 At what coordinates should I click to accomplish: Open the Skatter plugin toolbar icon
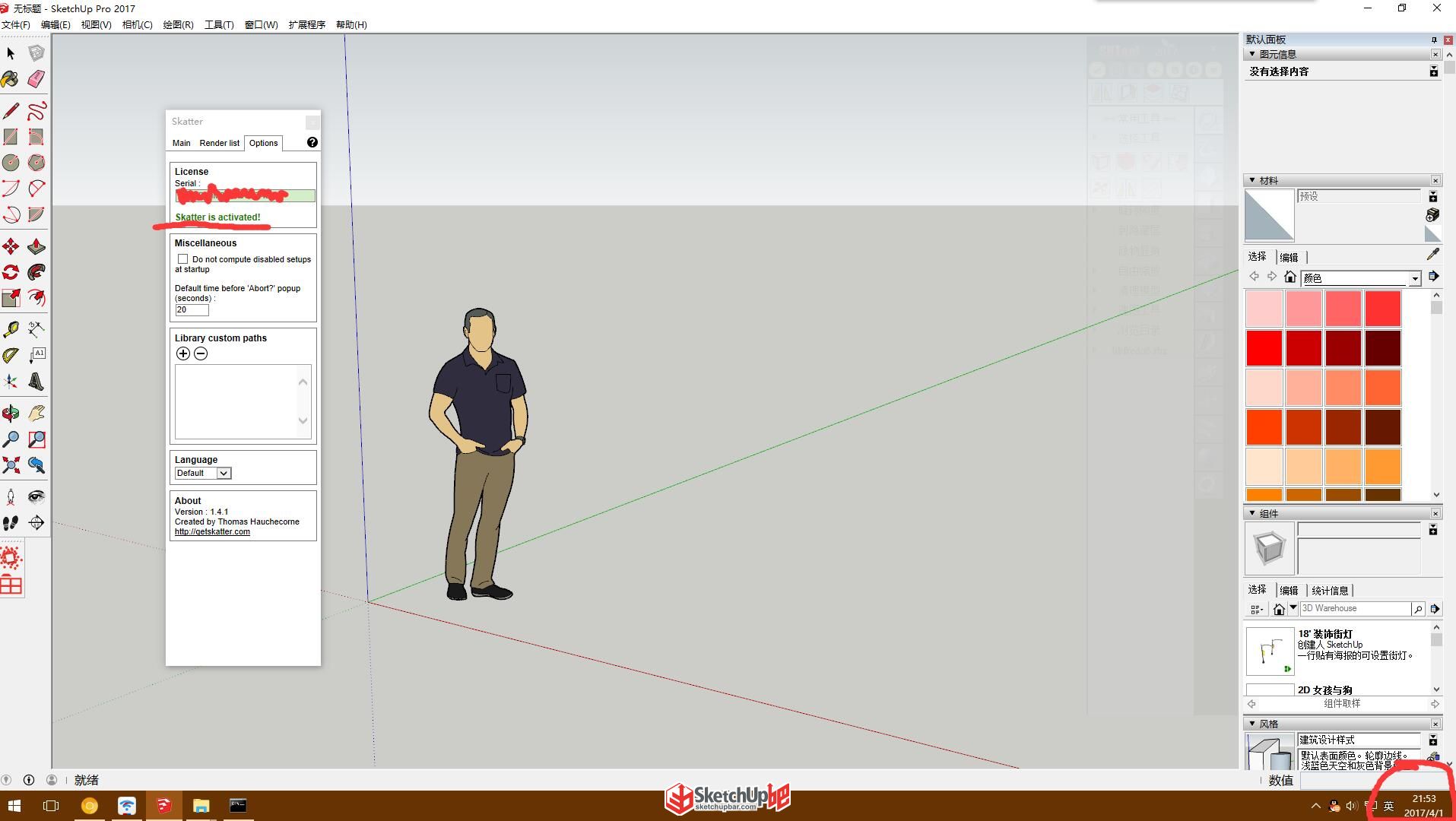[x=11, y=559]
